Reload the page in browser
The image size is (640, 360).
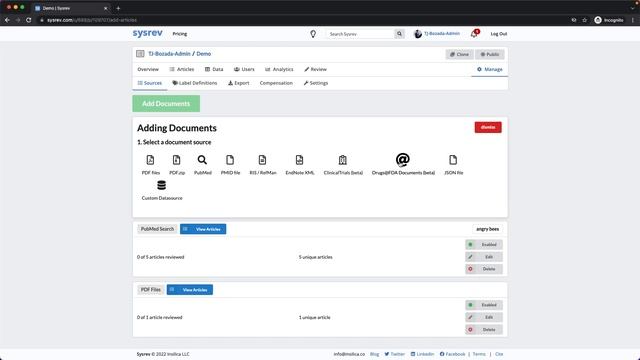(29, 20)
